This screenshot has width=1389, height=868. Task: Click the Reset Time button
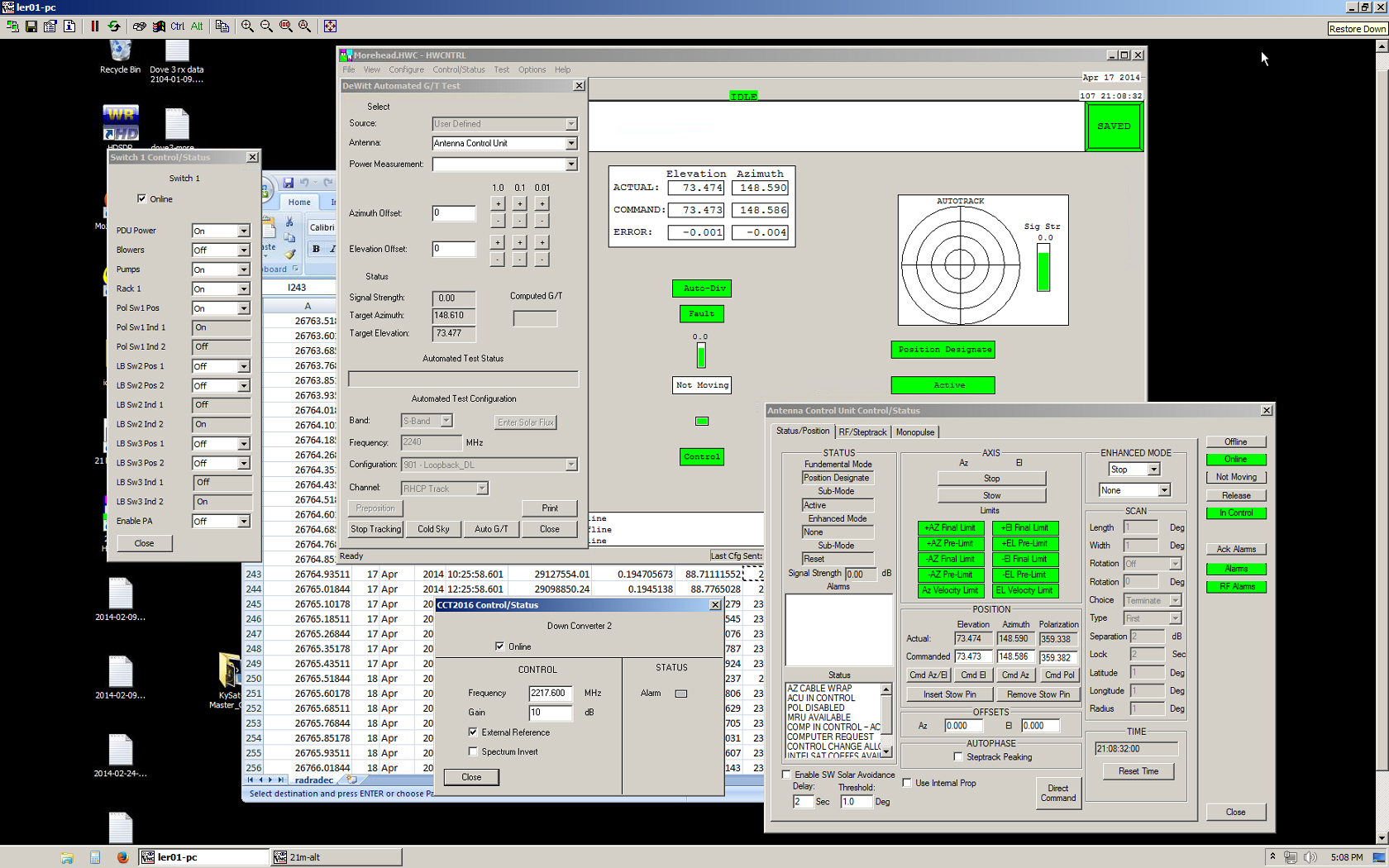1138,771
